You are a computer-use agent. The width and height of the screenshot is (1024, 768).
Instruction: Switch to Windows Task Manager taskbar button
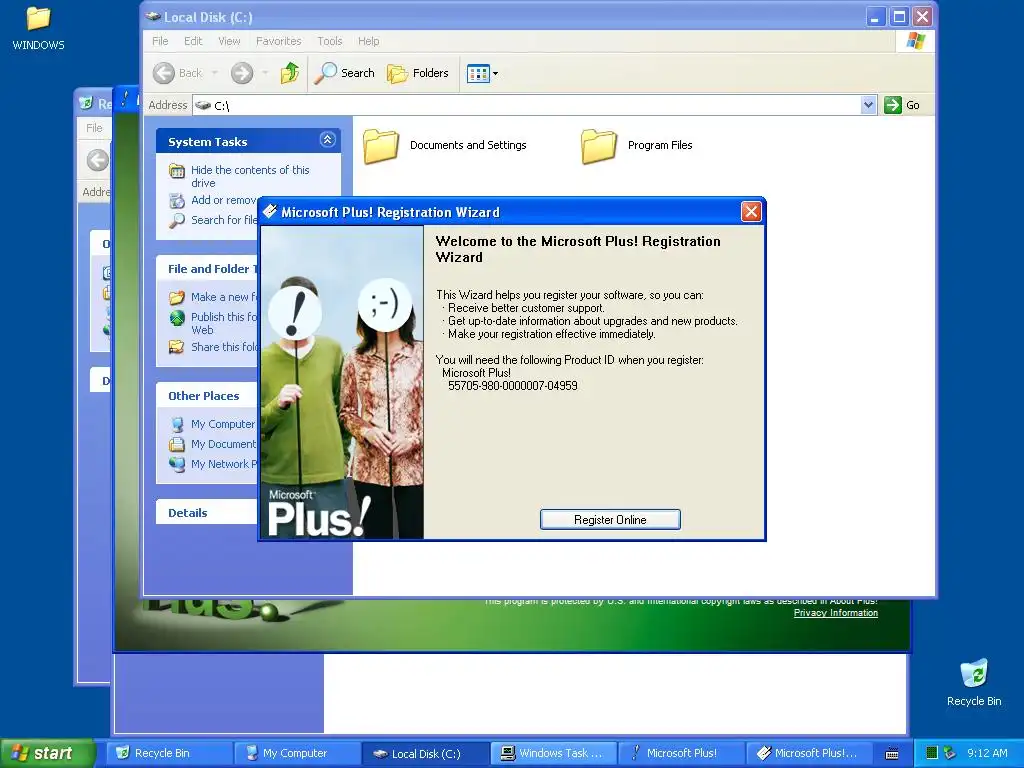(x=553, y=753)
